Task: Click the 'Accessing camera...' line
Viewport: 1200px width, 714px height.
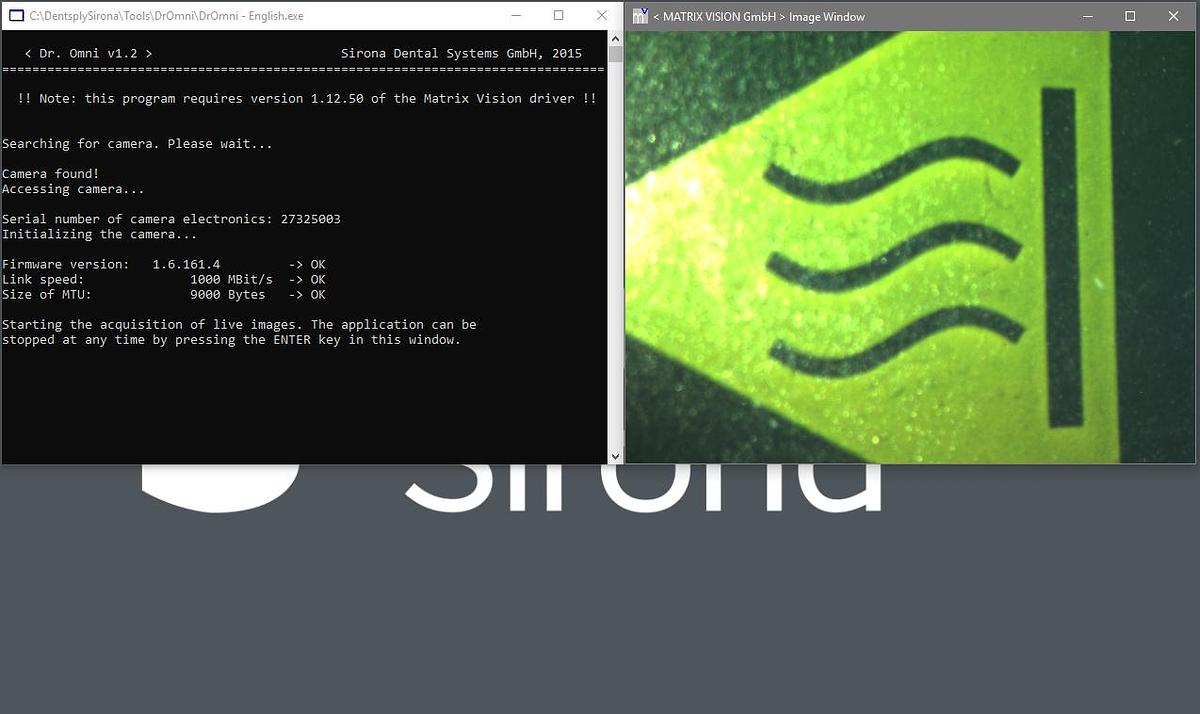Action: [73, 189]
